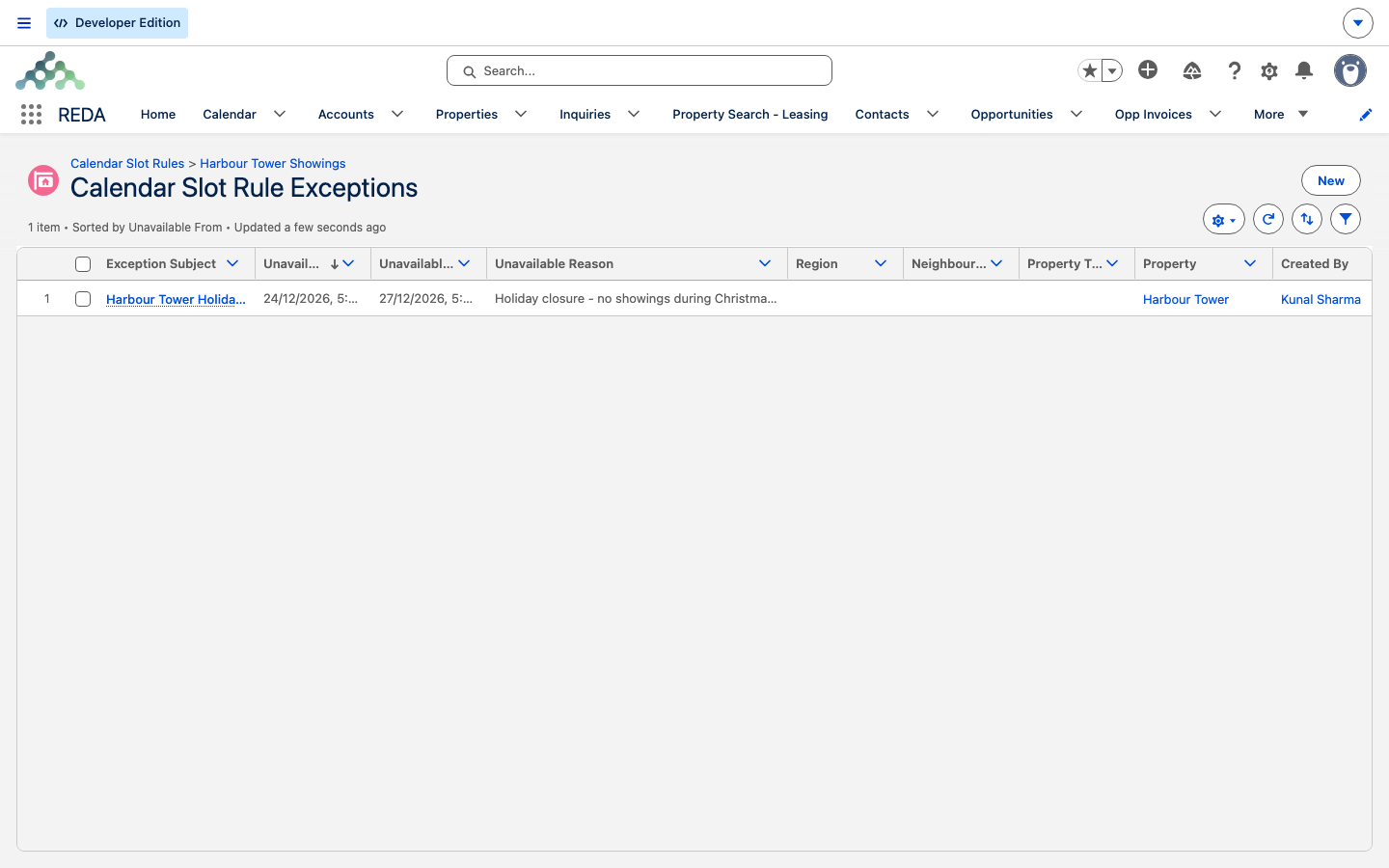Open the Inquiries tab
Image resolution: width=1389 pixels, height=868 pixels.
pos(585,114)
